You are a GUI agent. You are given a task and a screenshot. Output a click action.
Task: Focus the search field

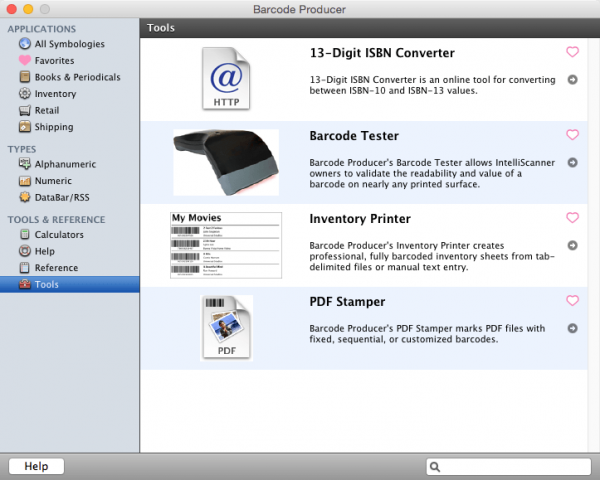click(x=509, y=467)
